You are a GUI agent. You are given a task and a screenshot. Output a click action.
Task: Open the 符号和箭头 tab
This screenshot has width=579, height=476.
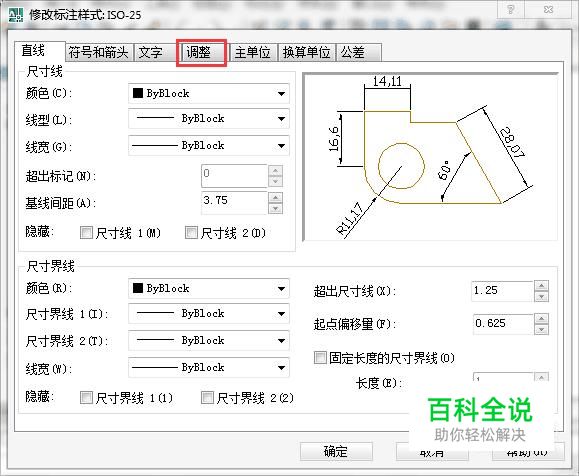point(99,52)
